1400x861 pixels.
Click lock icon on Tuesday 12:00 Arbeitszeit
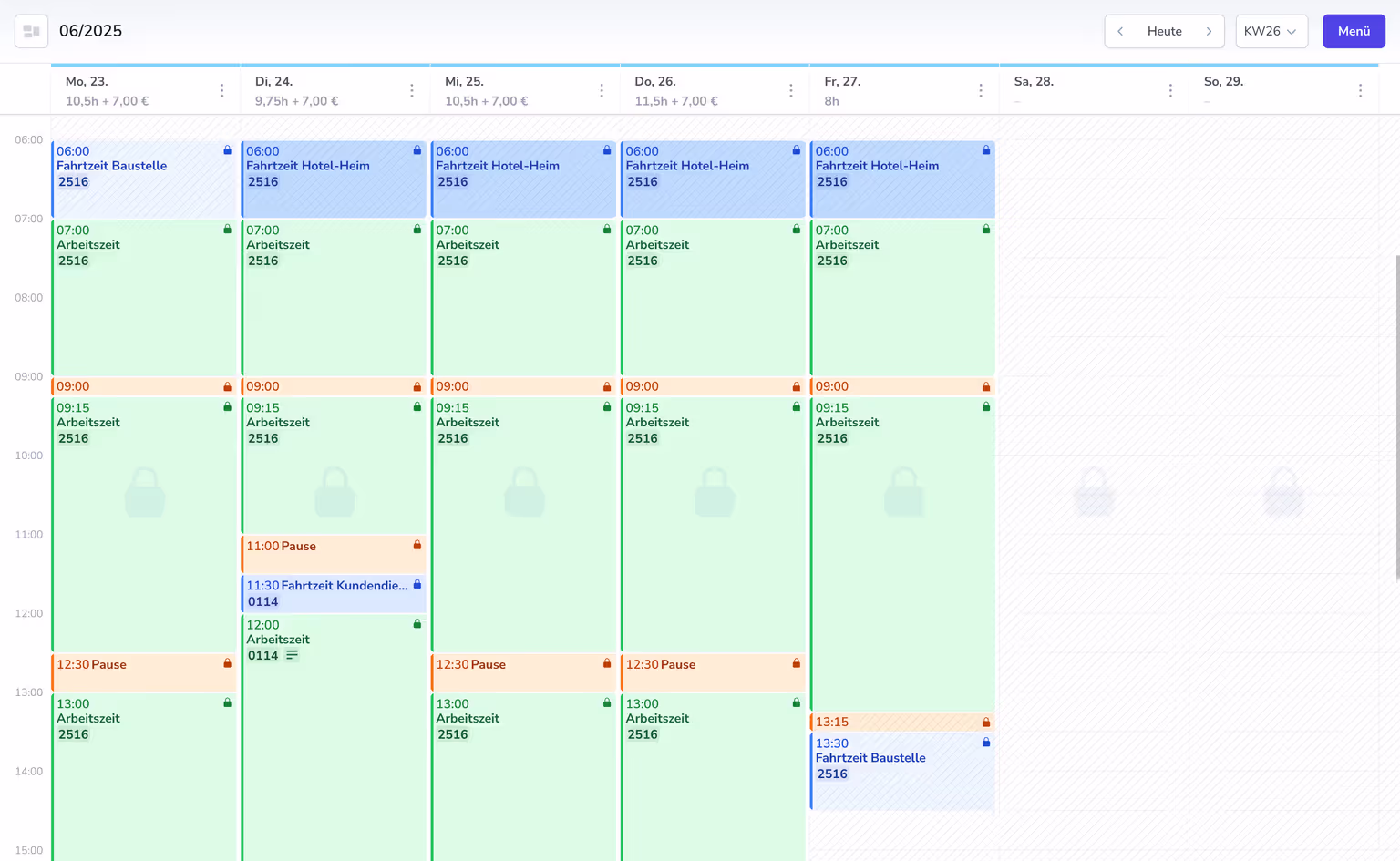(417, 624)
